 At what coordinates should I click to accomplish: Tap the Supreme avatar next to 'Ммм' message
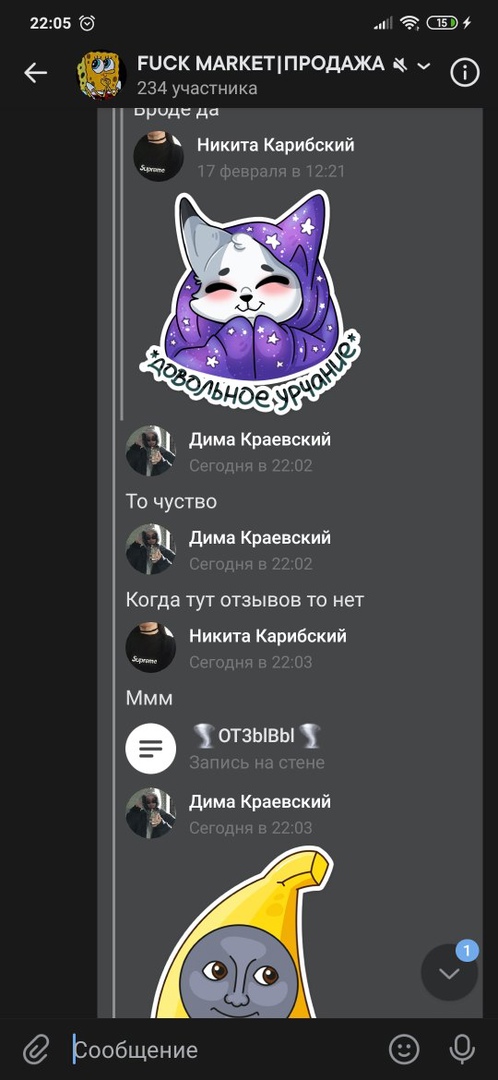click(151, 647)
